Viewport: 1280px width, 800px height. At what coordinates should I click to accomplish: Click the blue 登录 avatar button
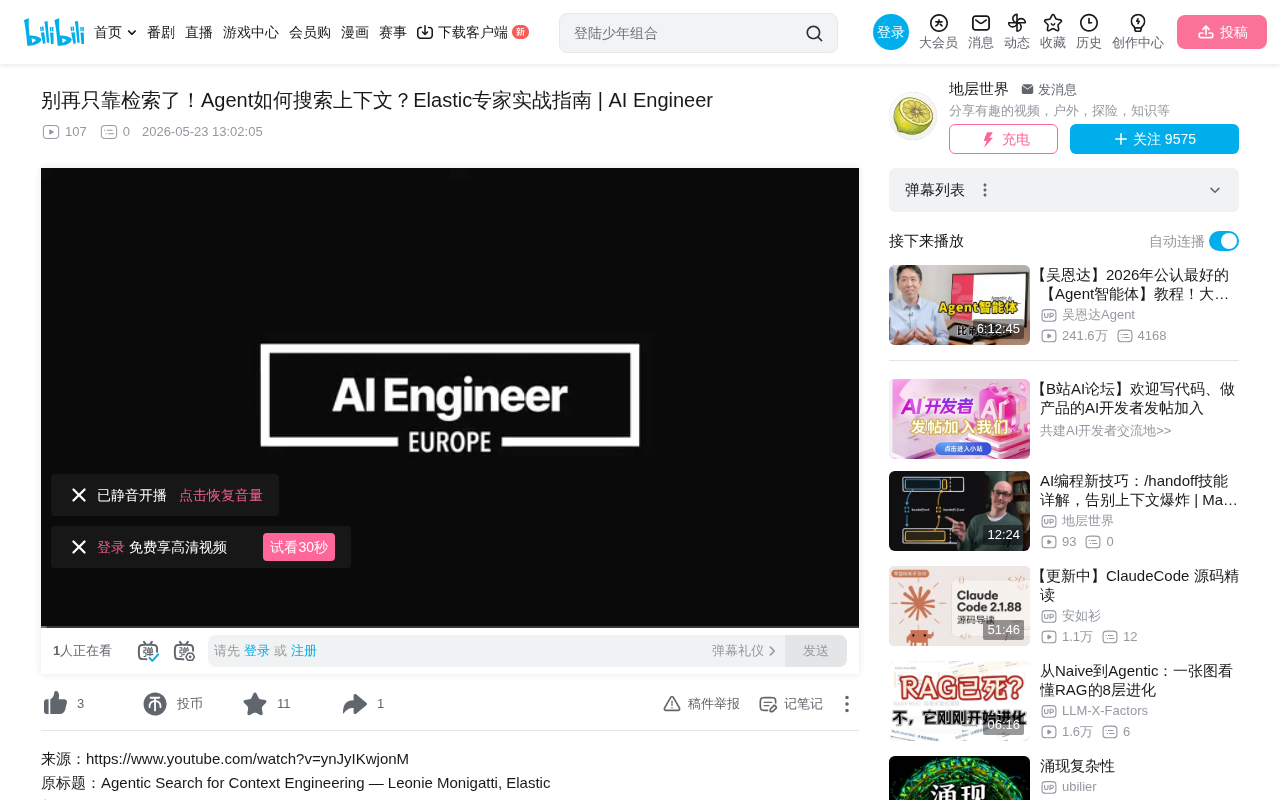pyautogui.click(x=891, y=32)
